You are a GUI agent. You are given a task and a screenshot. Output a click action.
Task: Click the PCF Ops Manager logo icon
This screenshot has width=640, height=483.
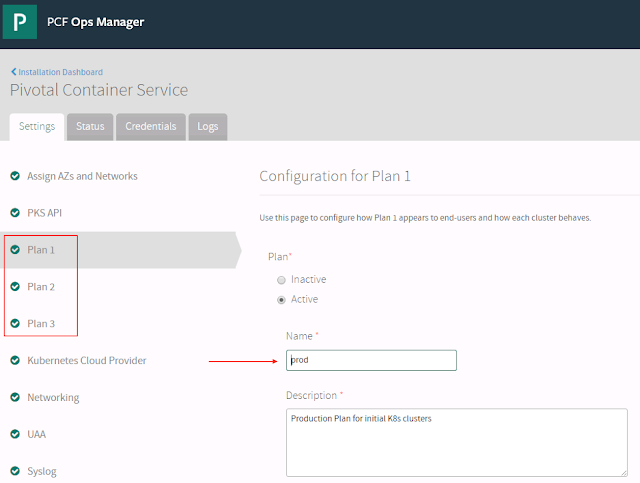(x=19, y=22)
